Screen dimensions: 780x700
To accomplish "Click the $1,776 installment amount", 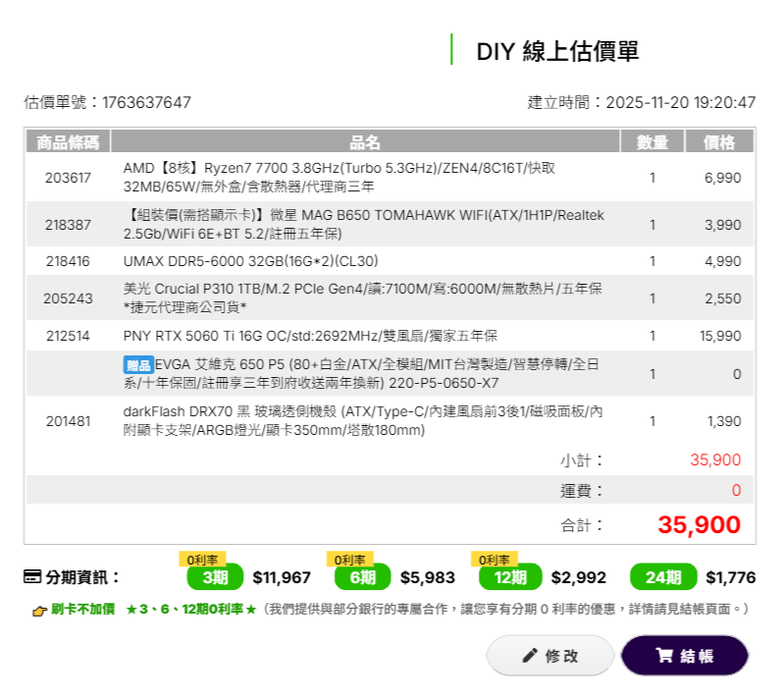I will click(731, 578).
